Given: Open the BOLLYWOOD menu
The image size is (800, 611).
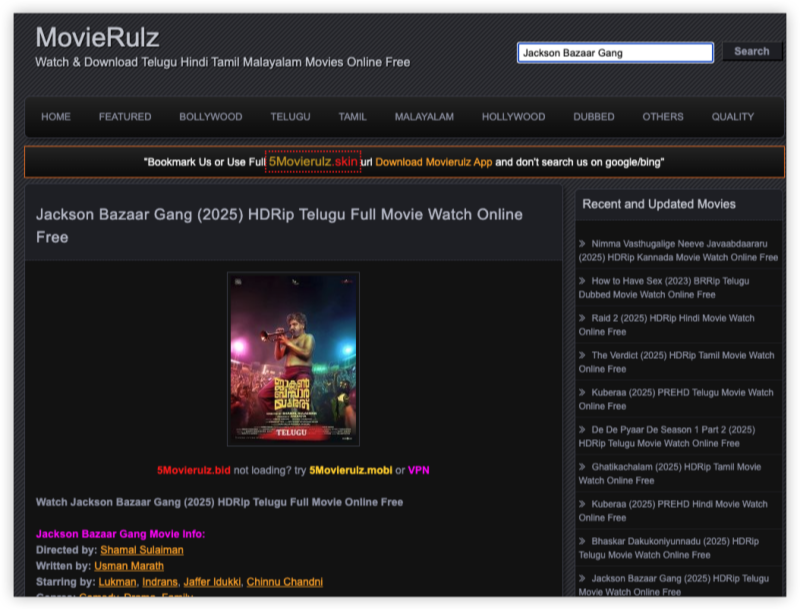Looking at the screenshot, I should tap(211, 117).
